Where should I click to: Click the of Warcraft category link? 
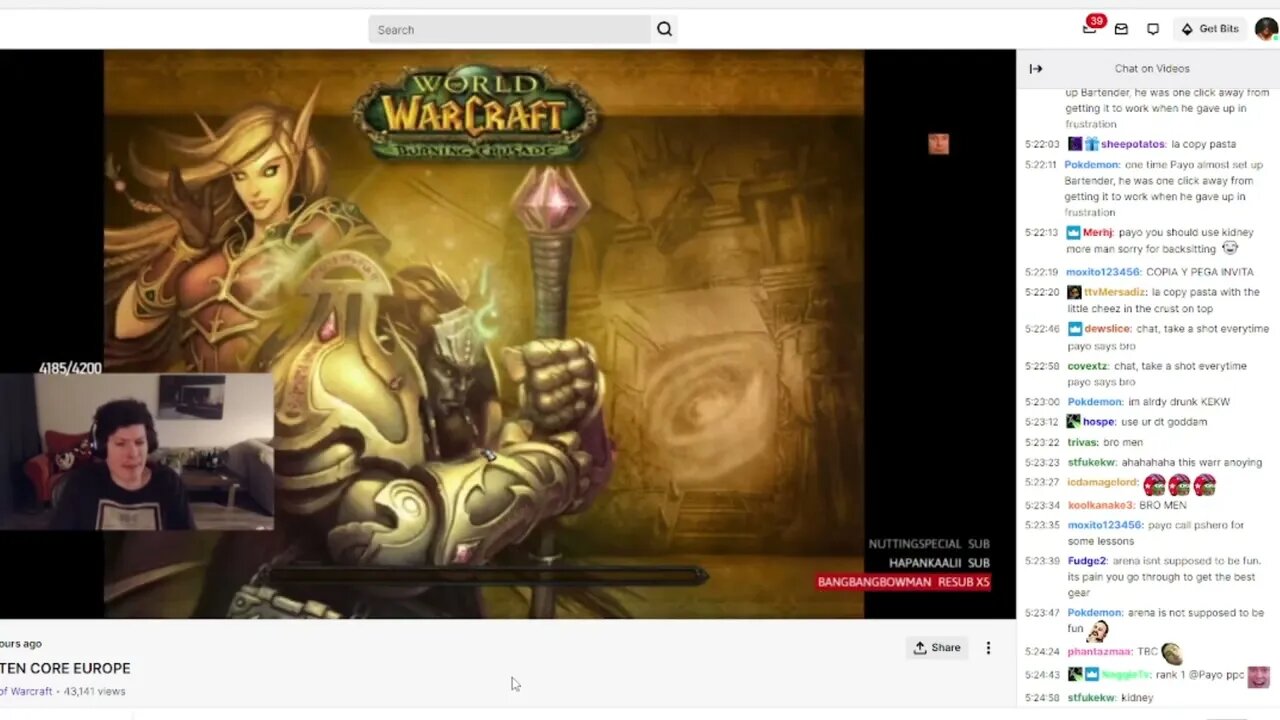pyautogui.click(x=26, y=691)
